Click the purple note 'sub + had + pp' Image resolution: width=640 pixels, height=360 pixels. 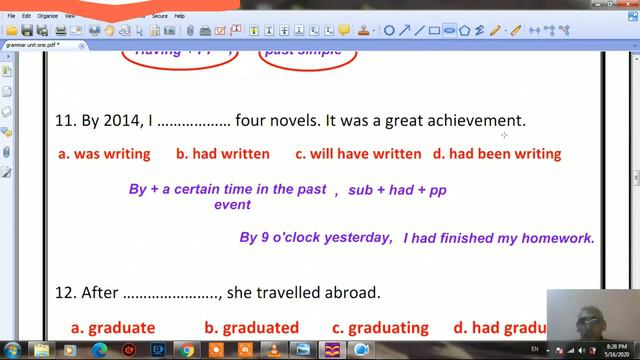coord(398,190)
